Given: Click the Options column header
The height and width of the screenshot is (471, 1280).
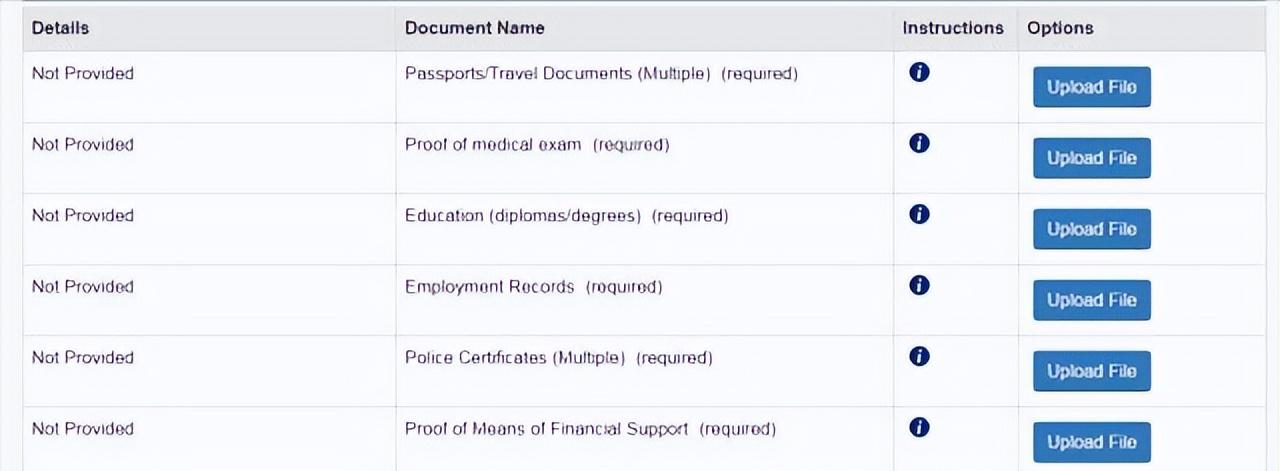Looking at the screenshot, I should (x=1060, y=28).
